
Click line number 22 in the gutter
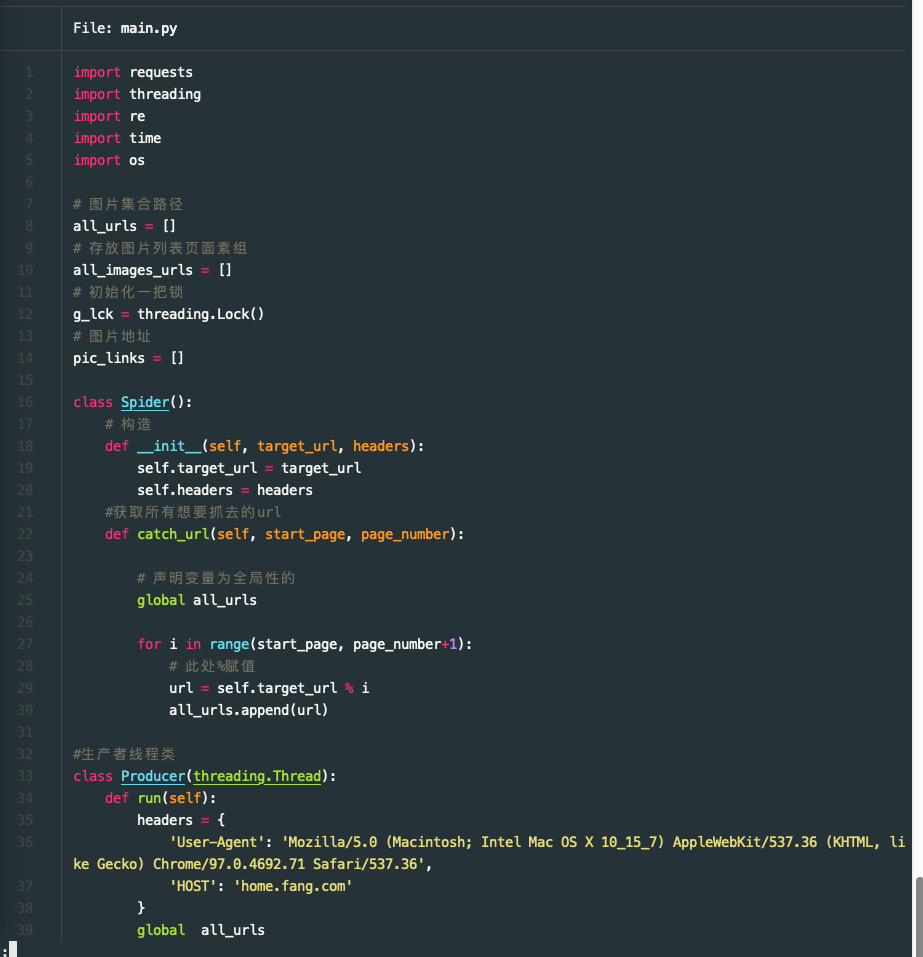[x=25, y=534]
